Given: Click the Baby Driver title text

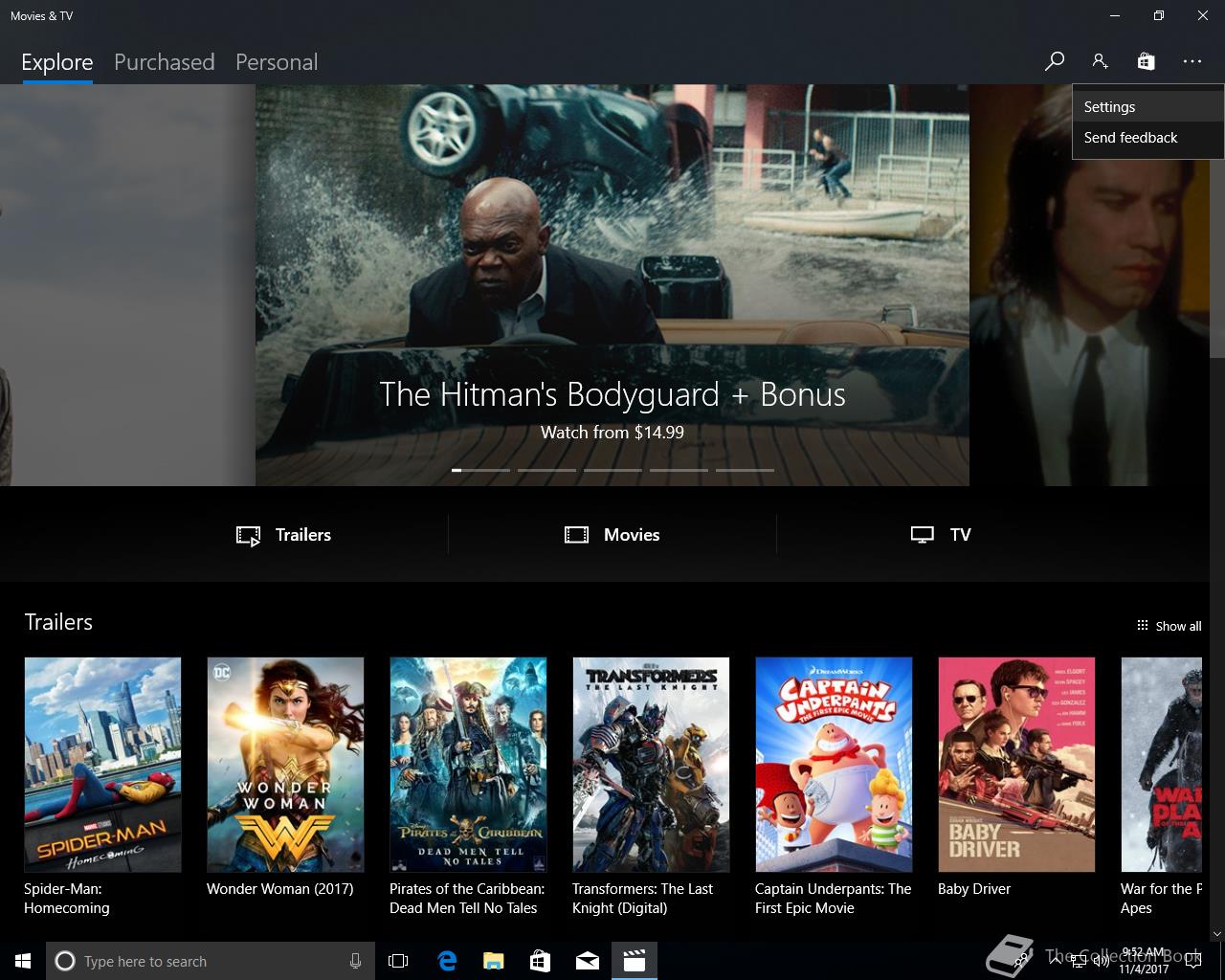Looking at the screenshot, I should (x=974, y=889).
